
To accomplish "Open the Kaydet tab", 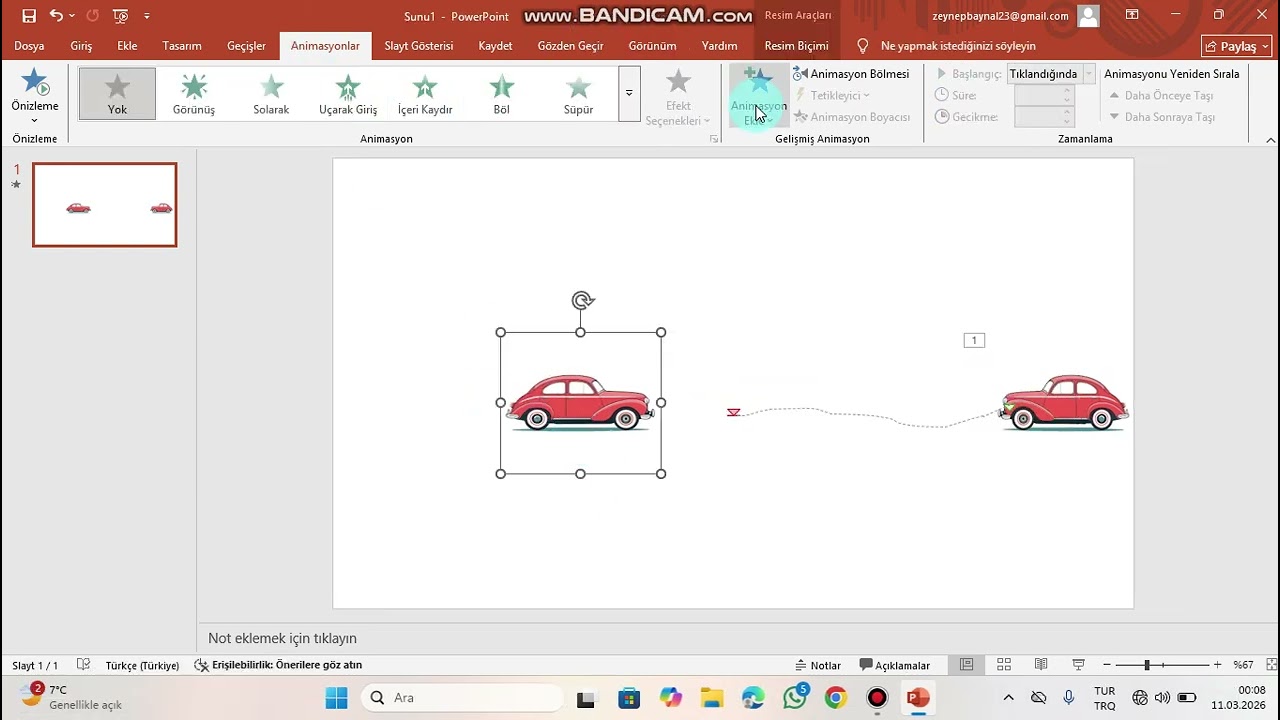I will coord(495,46).
